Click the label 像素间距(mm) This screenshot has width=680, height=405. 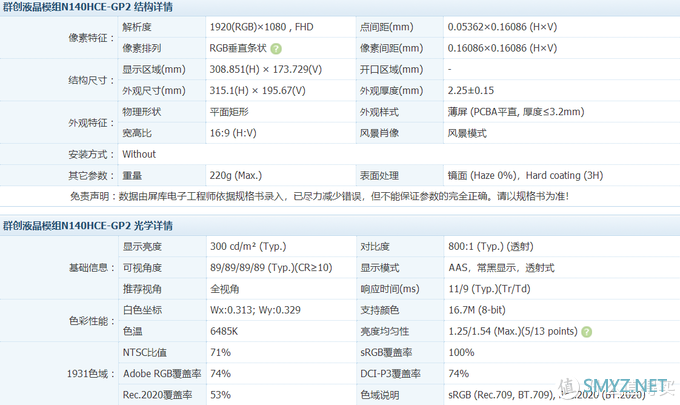pos(392,48)
